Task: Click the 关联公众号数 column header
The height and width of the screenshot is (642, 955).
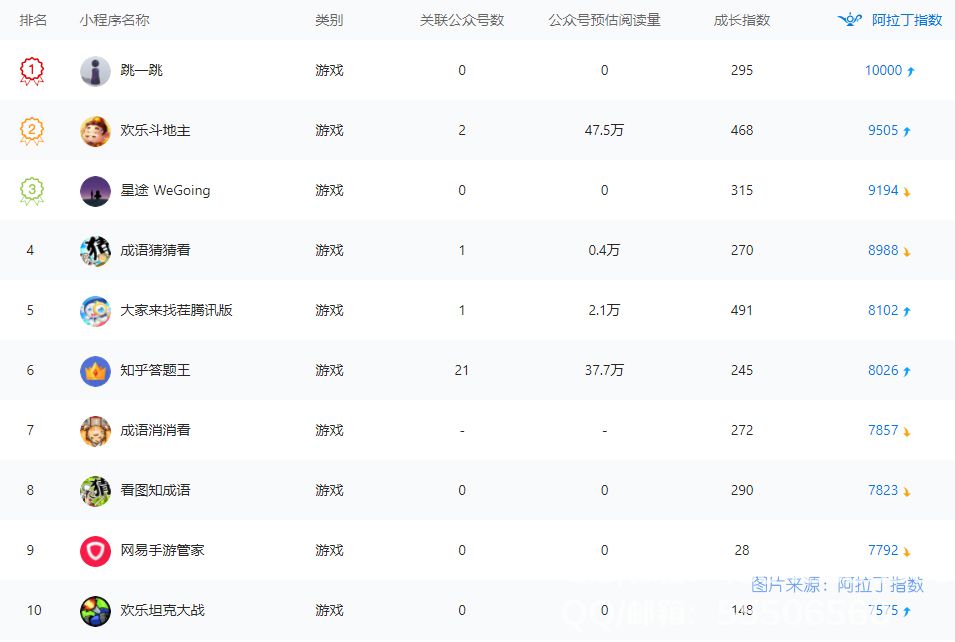Action: pyautogui.click(x=462, y=20)
